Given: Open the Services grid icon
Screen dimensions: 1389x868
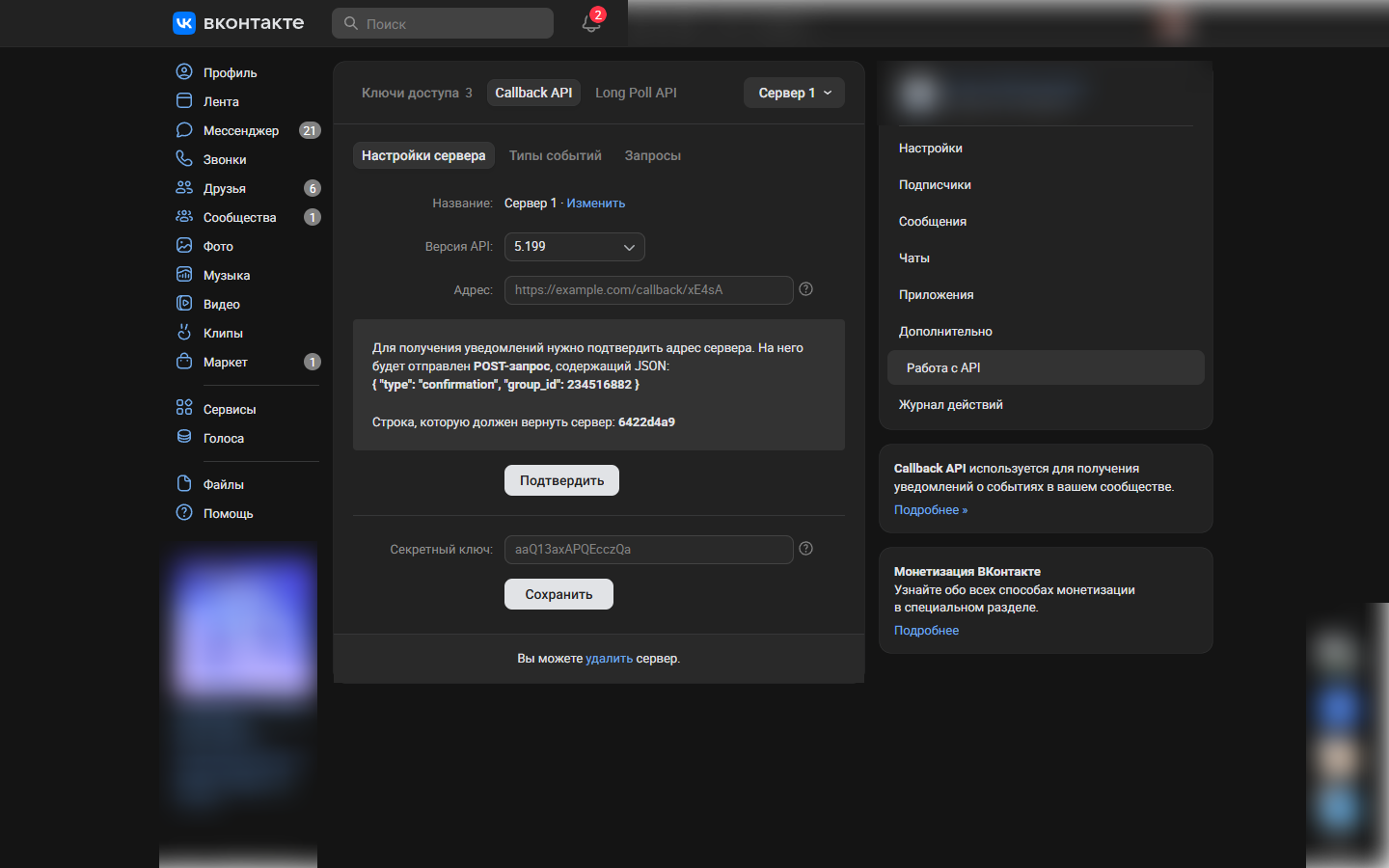Looking at the screenshot, I should [x=184, y=408].
